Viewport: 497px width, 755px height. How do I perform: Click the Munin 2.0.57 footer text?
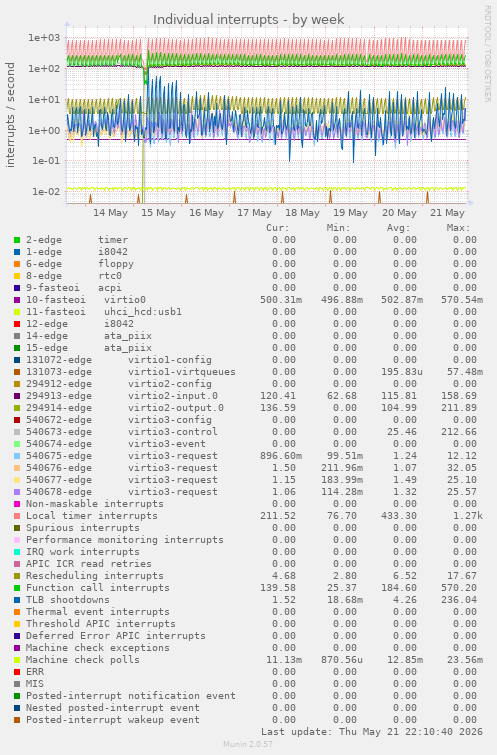(248, 744)
